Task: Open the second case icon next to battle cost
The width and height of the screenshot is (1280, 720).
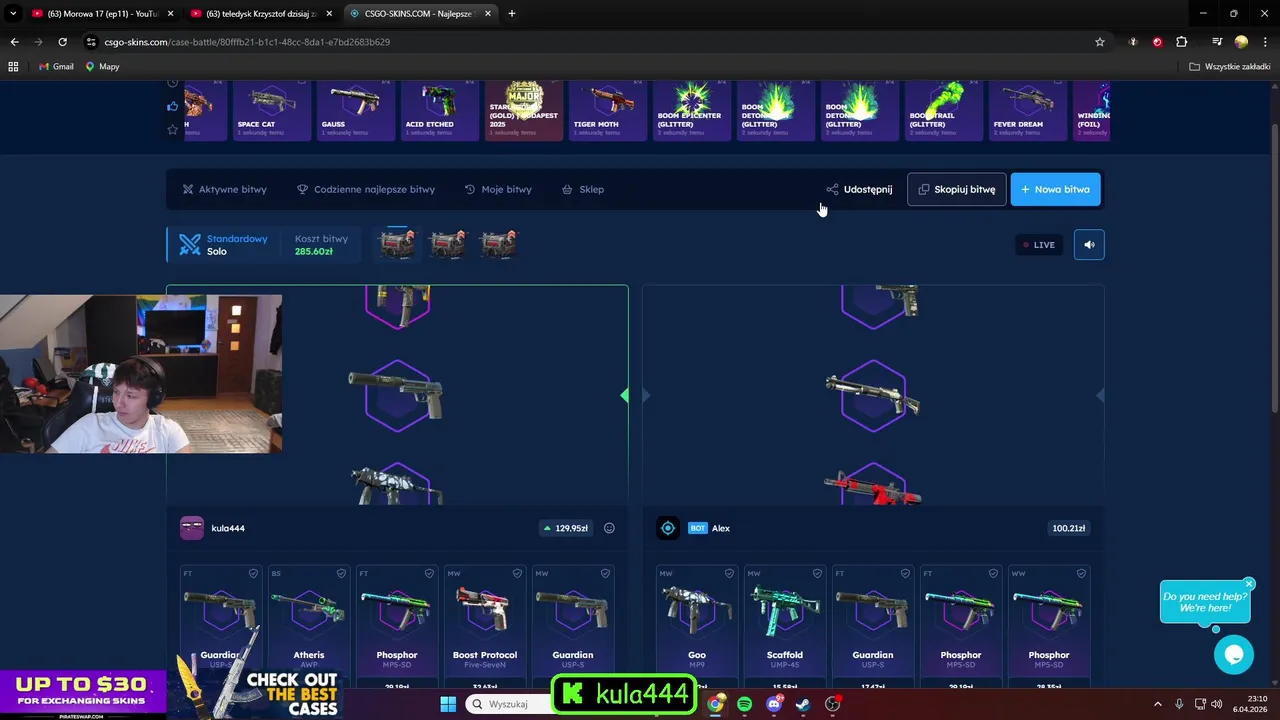Action: click(x=447, y=244)
